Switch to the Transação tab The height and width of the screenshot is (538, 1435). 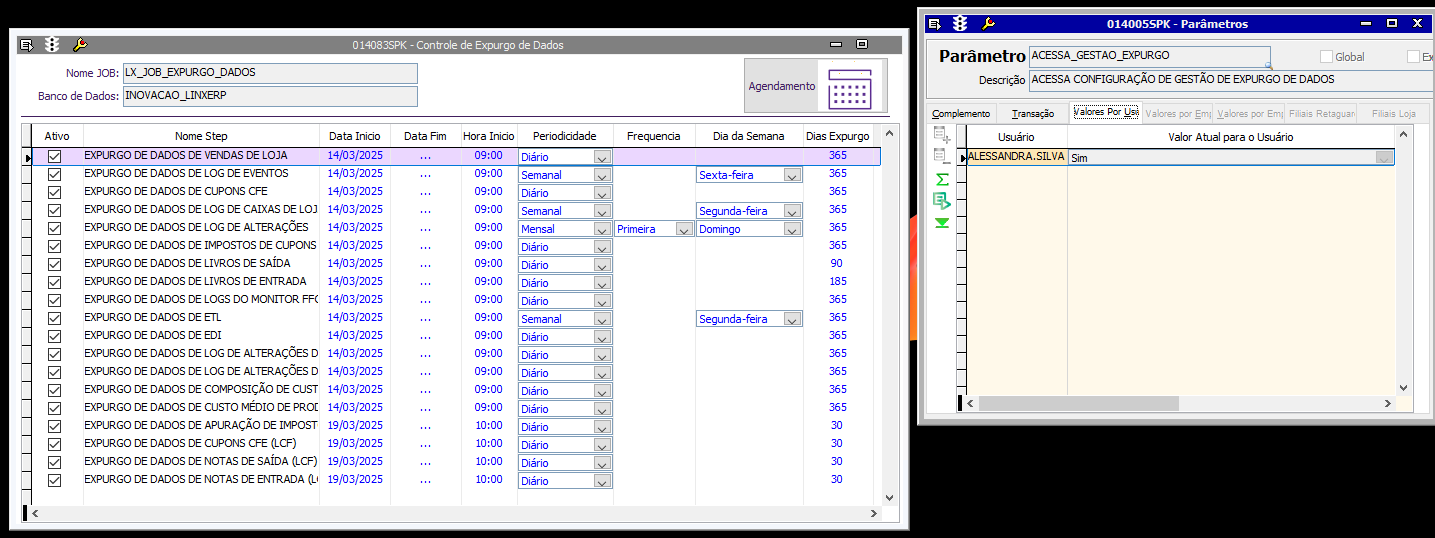tap(1033, 113)
